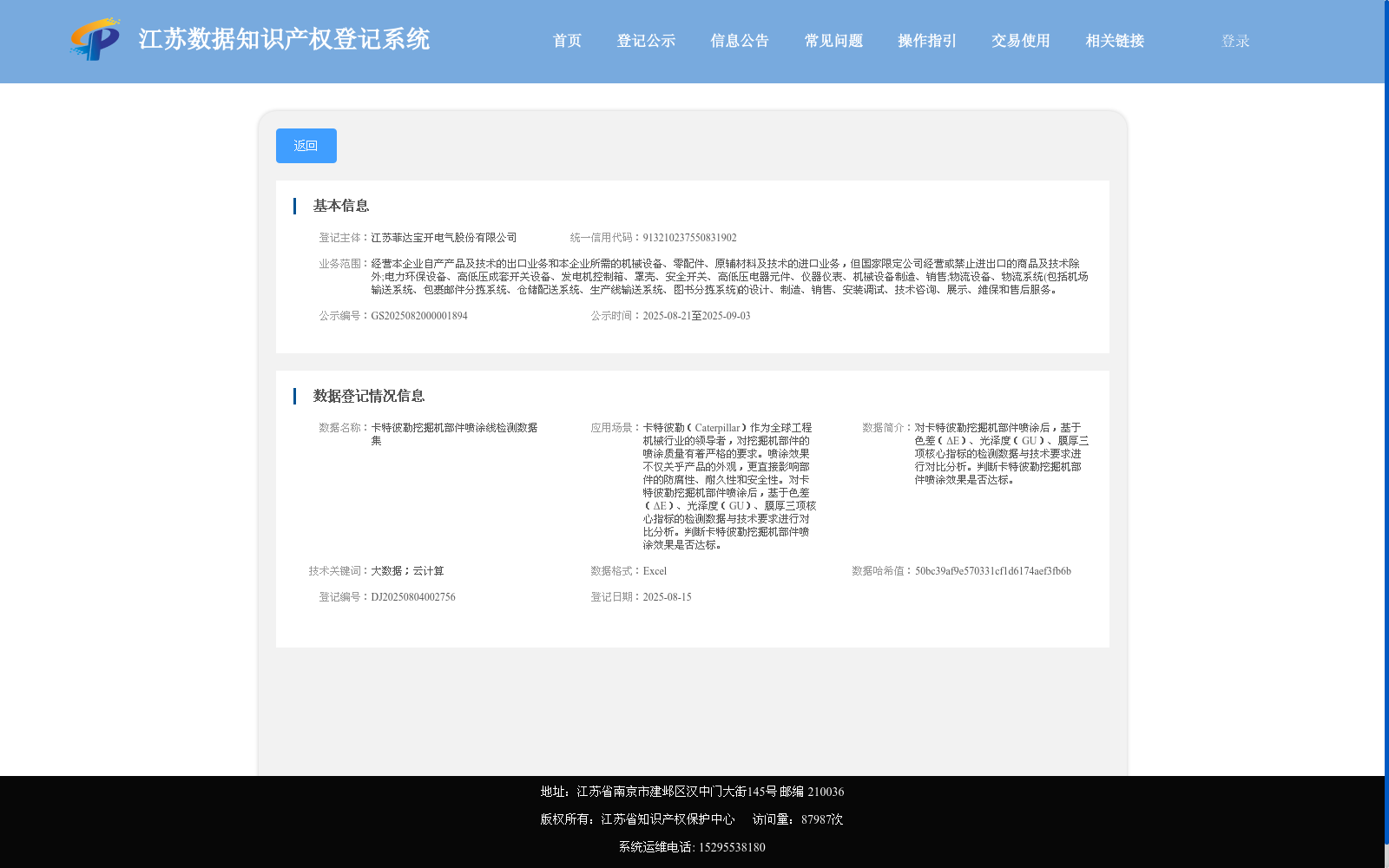Select data name 卡特彼勒挖掘机部件喷涂线检测数据集
The width and height of the screenshot is (1389, 868).
[x=454, y=434]
